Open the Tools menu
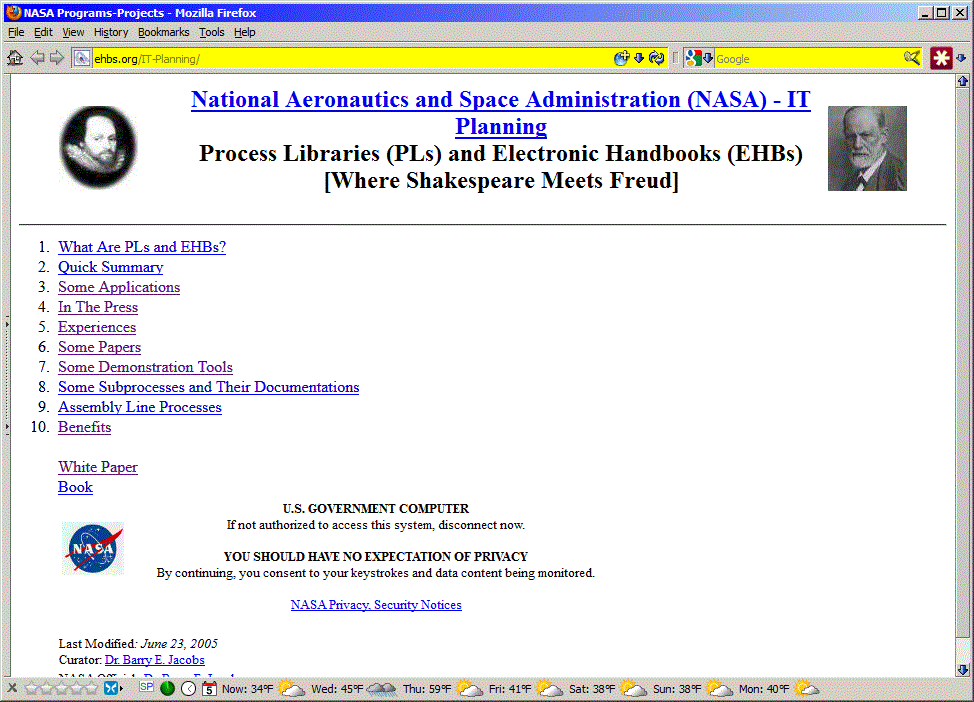This screenshot has width=974, height=702. tap(212, 32)
